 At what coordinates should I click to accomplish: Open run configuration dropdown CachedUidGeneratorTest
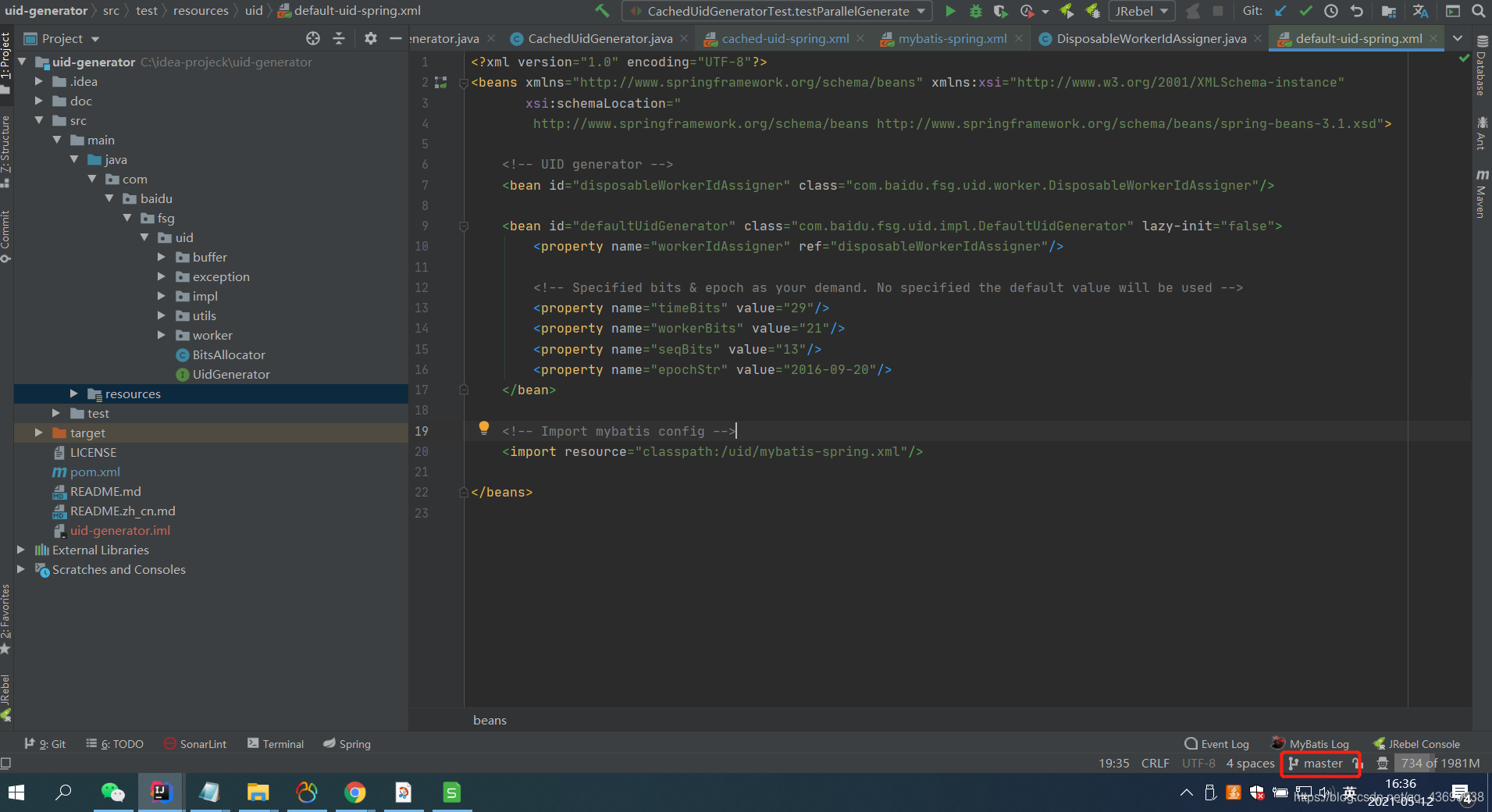coord(777,11)
